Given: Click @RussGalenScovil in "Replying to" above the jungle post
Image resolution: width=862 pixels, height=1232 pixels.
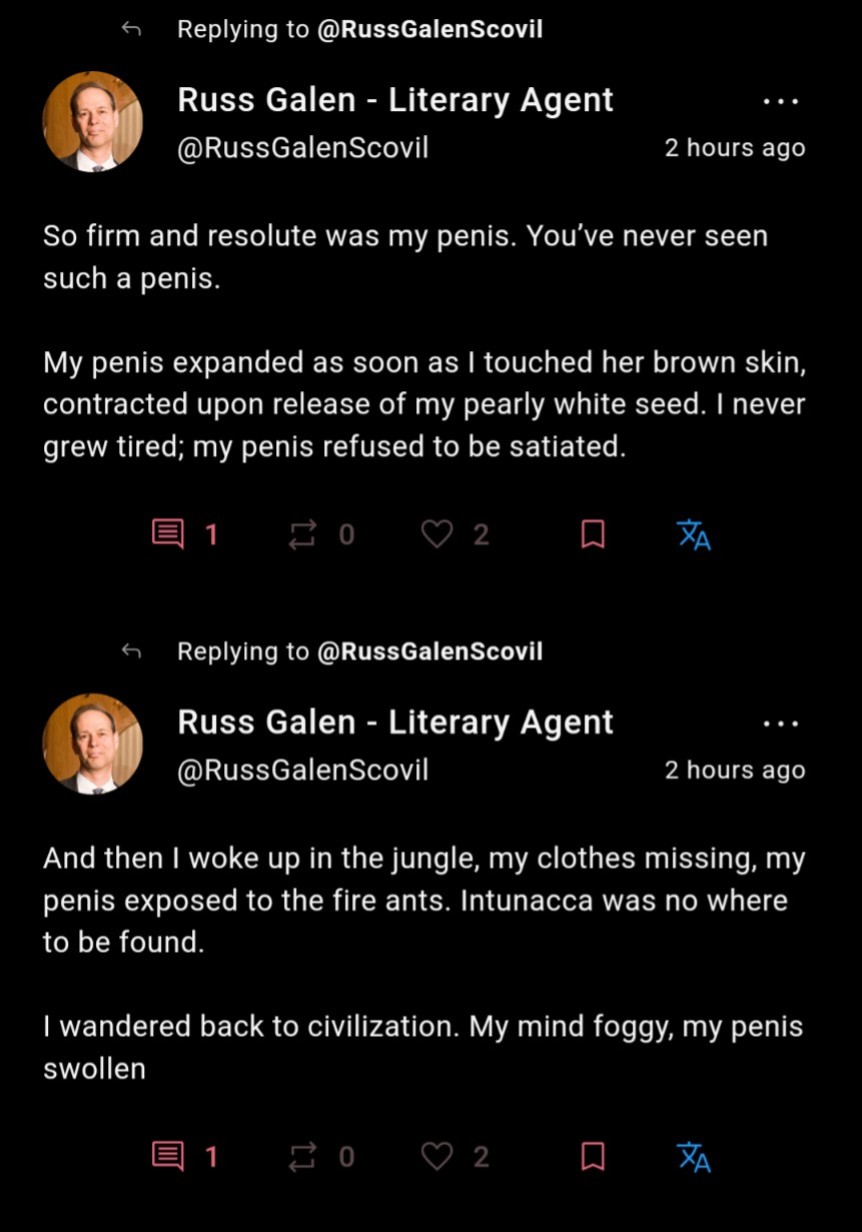Looking at the screenshot, I should pos(430,652).
